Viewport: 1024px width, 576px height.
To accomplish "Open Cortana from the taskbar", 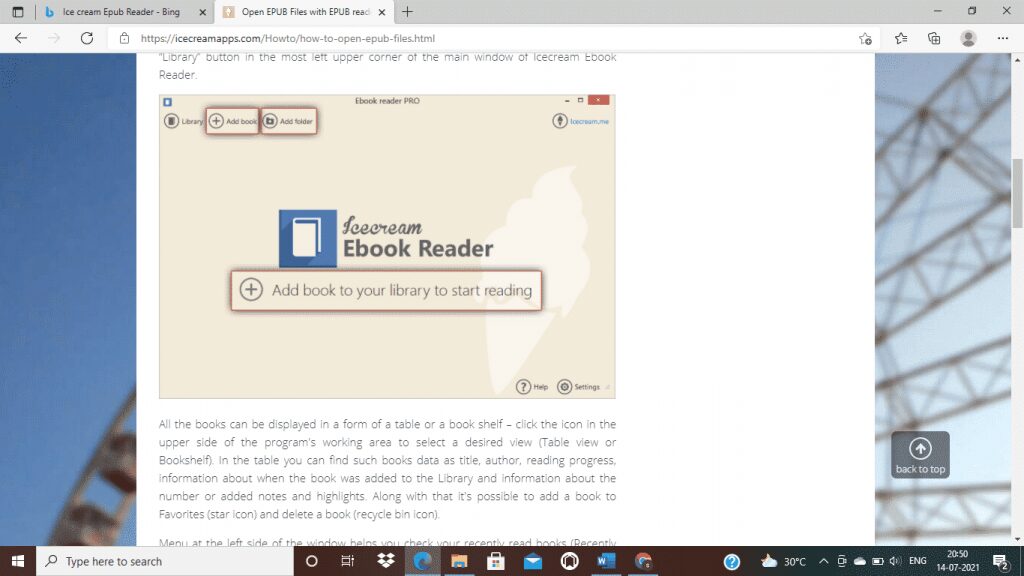I will [x=312, y=561].
